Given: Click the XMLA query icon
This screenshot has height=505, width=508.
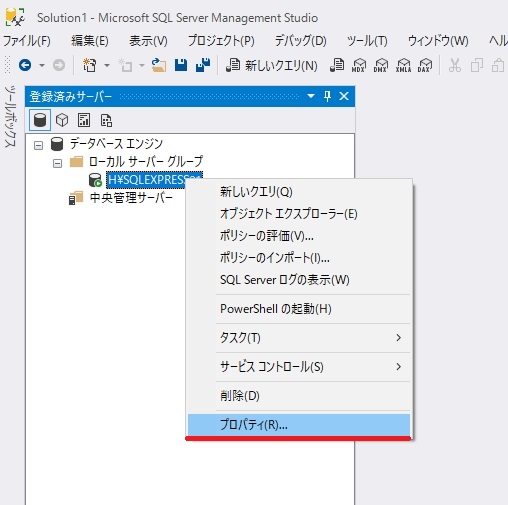Looking at the screenshot, I should click(x=403, y=65).
